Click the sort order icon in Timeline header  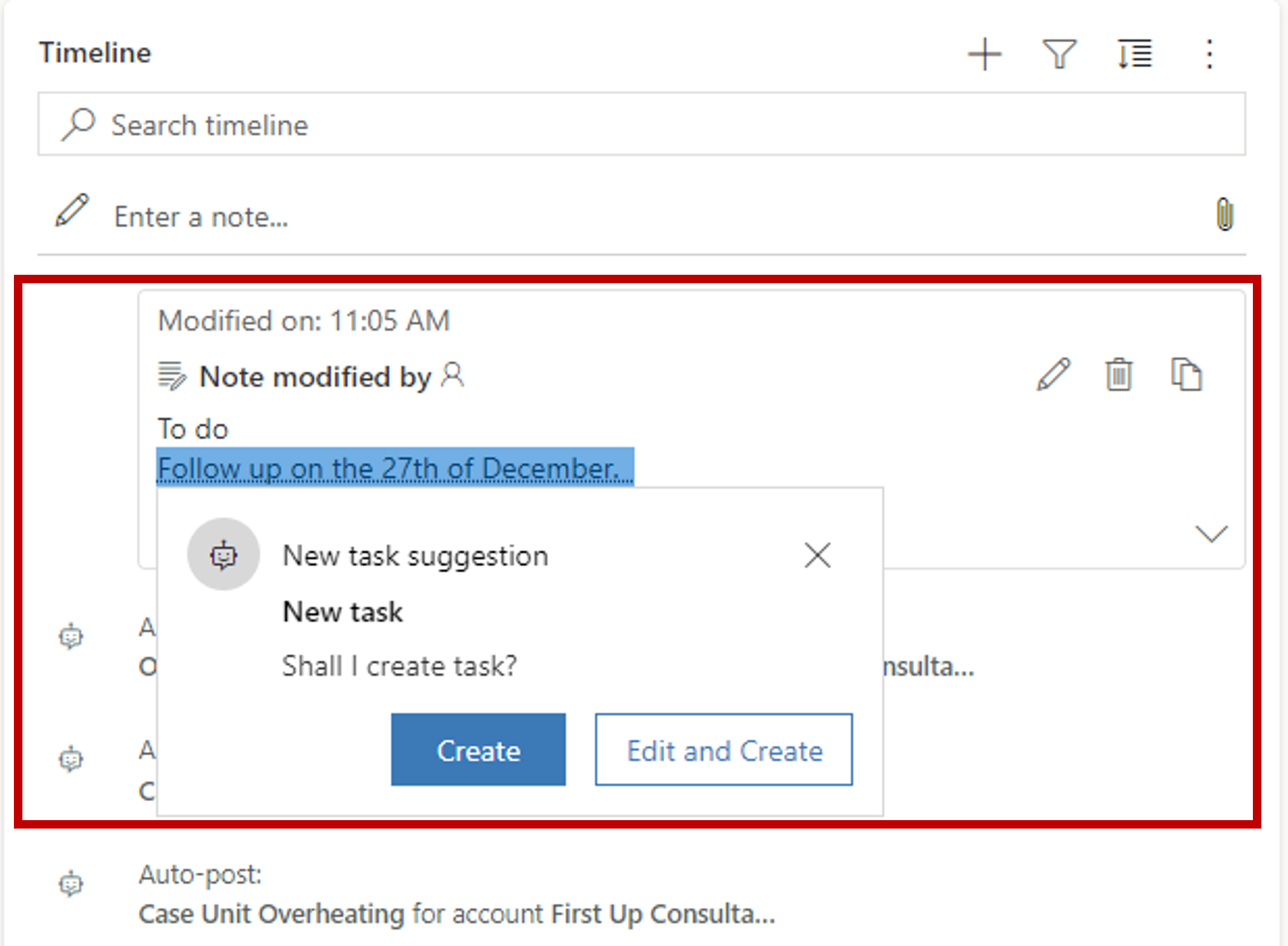tap(1134, 54)
